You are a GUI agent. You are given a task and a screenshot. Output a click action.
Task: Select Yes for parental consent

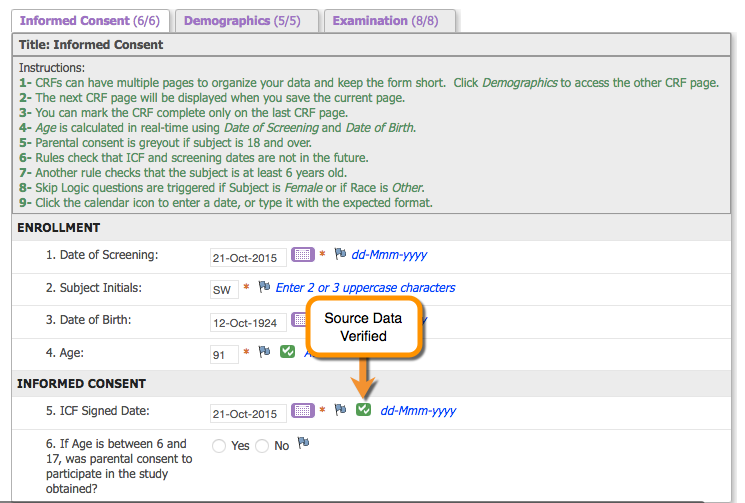pyautogui.click(x=219, y=446)
